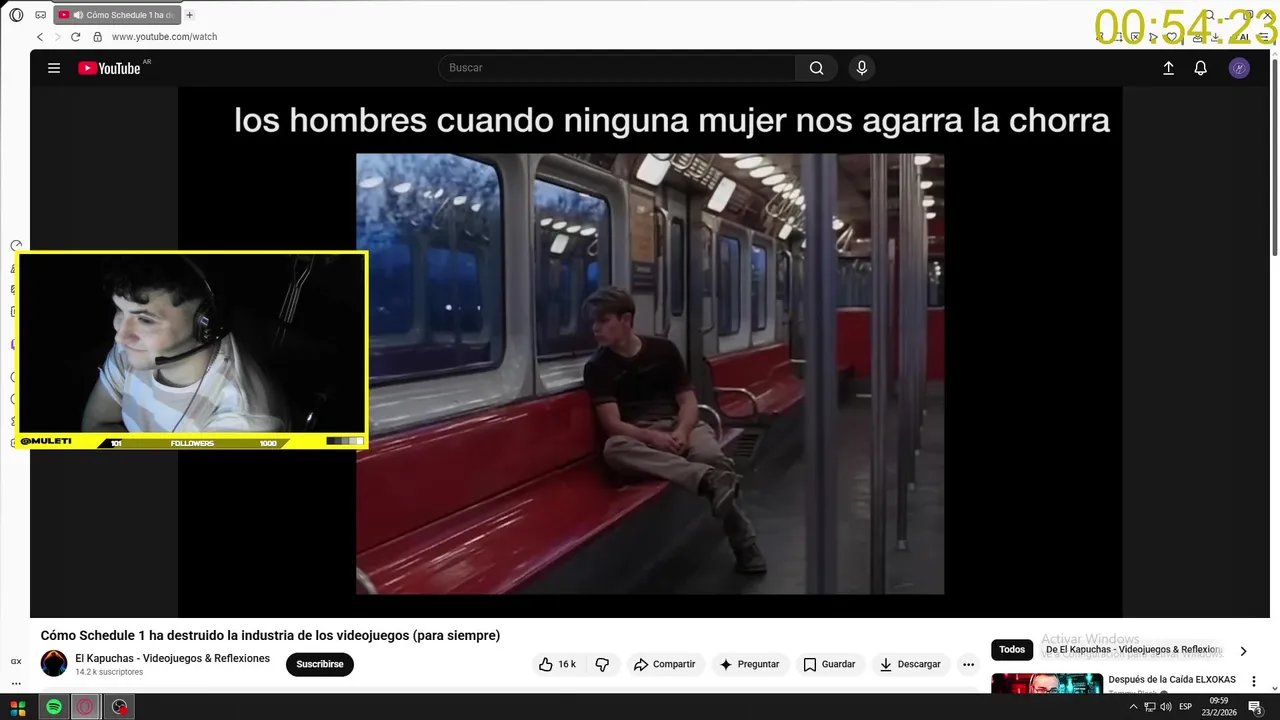Open the Opera menu logo button
This screenshot has height=720, width=1280.
click(16, 15)
